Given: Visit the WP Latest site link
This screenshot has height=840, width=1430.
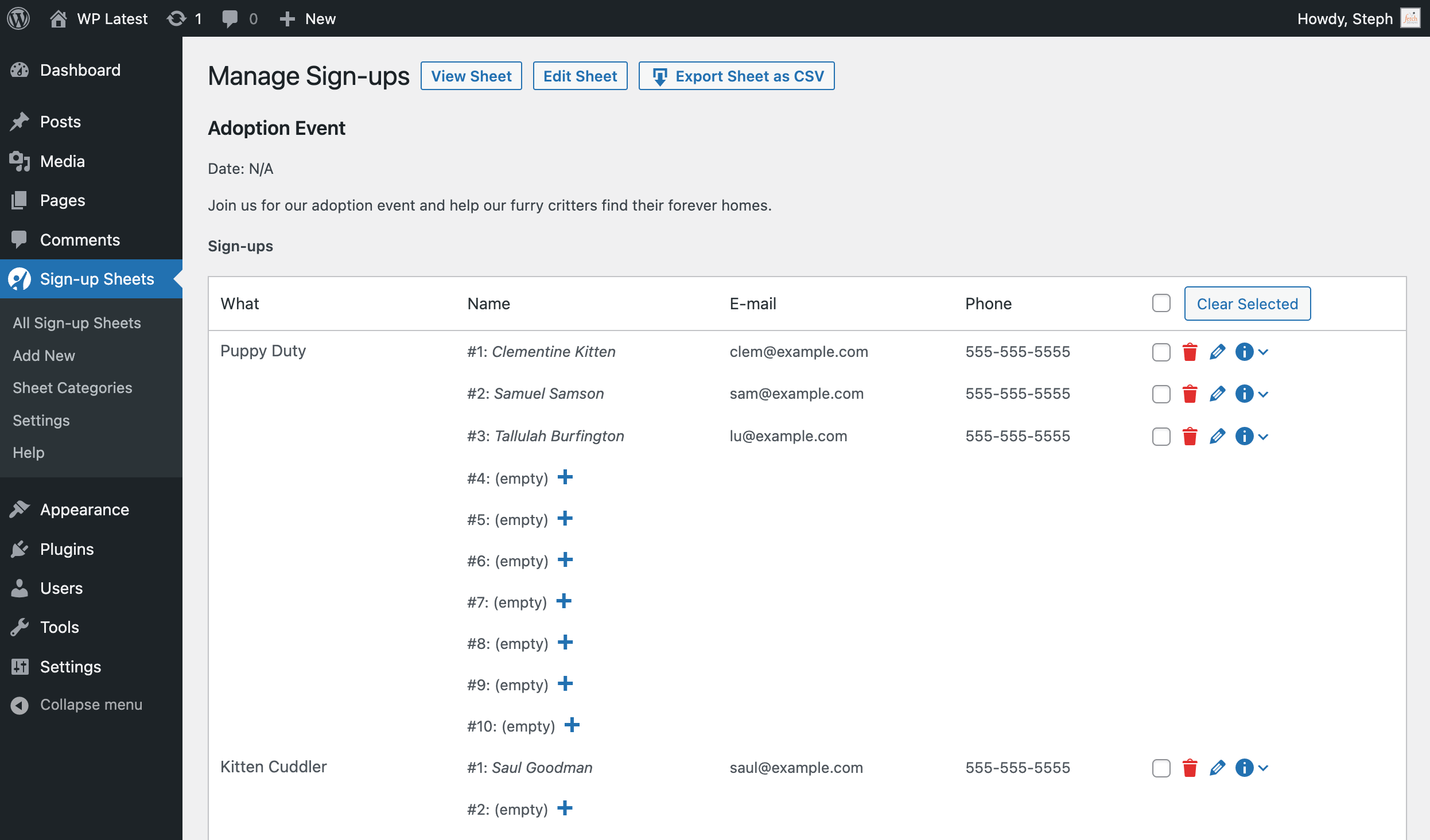Looking at the screenshot, I should point(99,18).
